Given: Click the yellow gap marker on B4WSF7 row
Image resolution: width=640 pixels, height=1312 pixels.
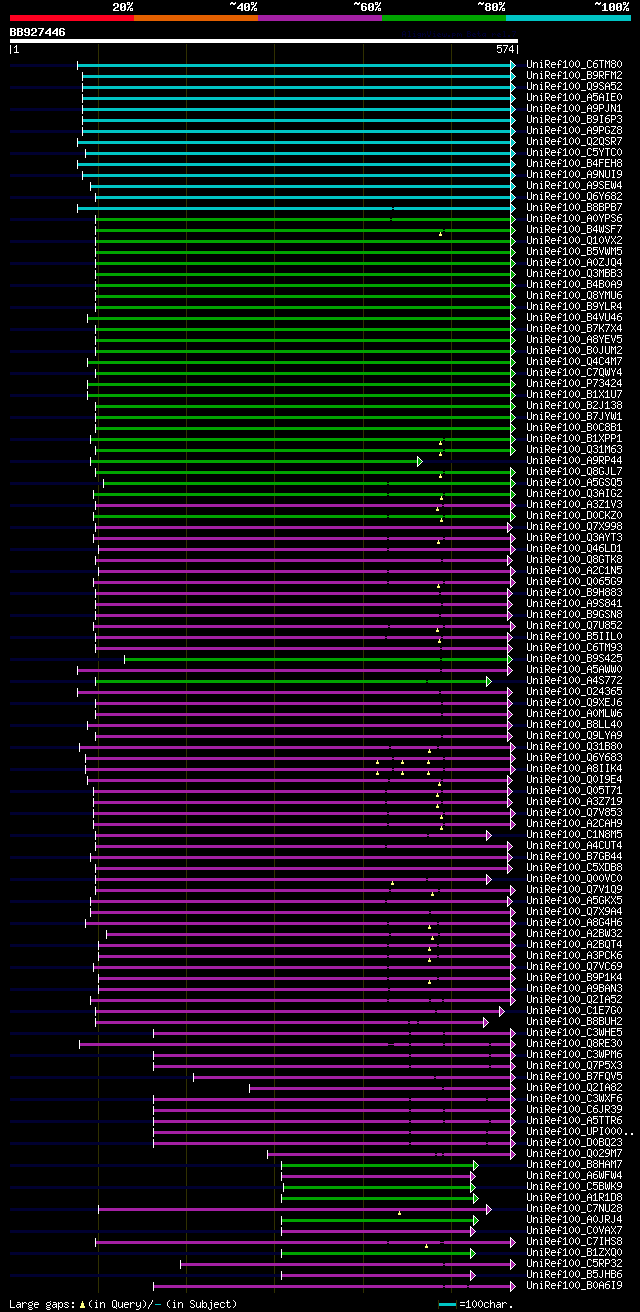Looking at the screenshot, I should [440, 234].
